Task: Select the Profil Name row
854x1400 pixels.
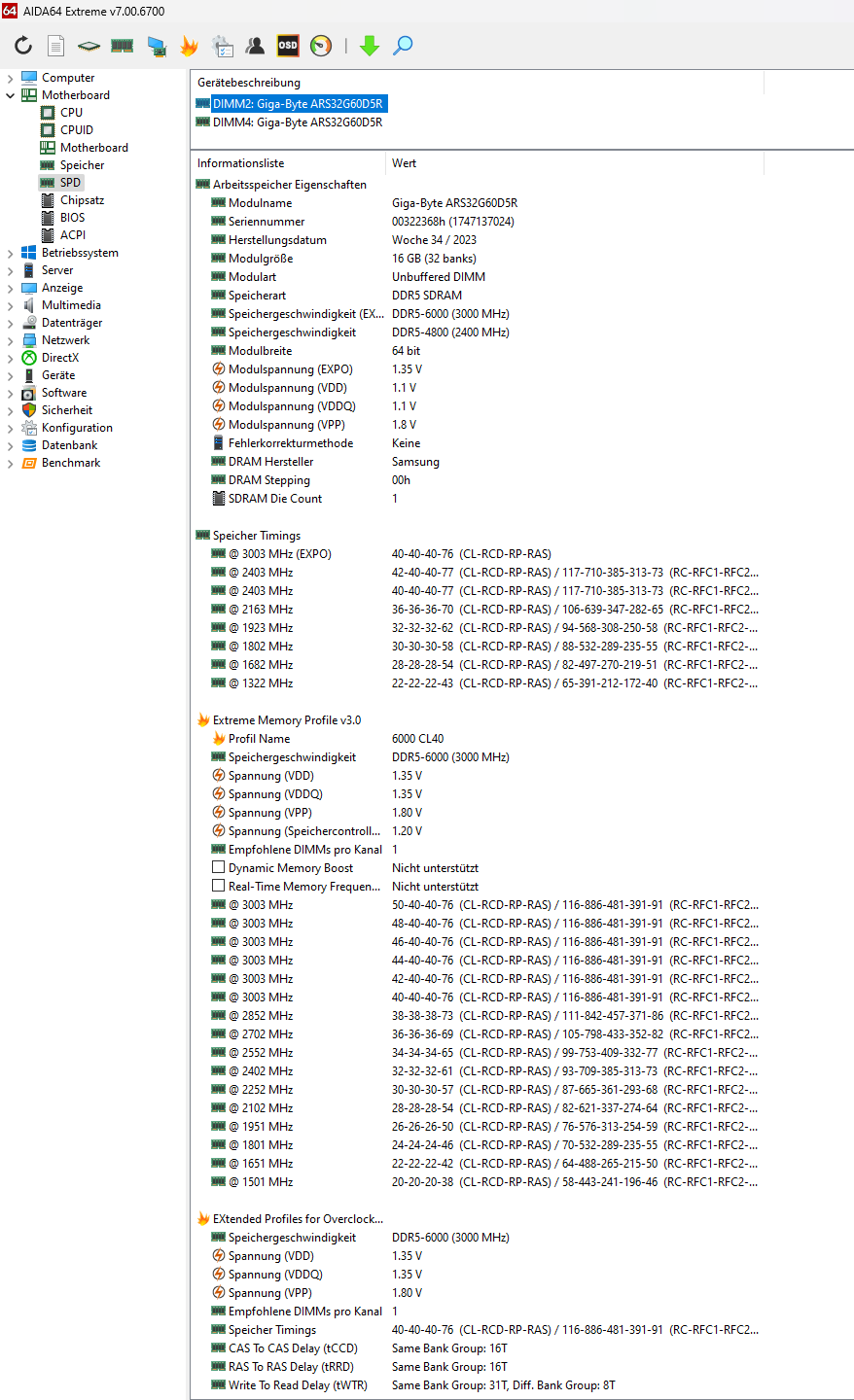Action: tap(477, 739)
